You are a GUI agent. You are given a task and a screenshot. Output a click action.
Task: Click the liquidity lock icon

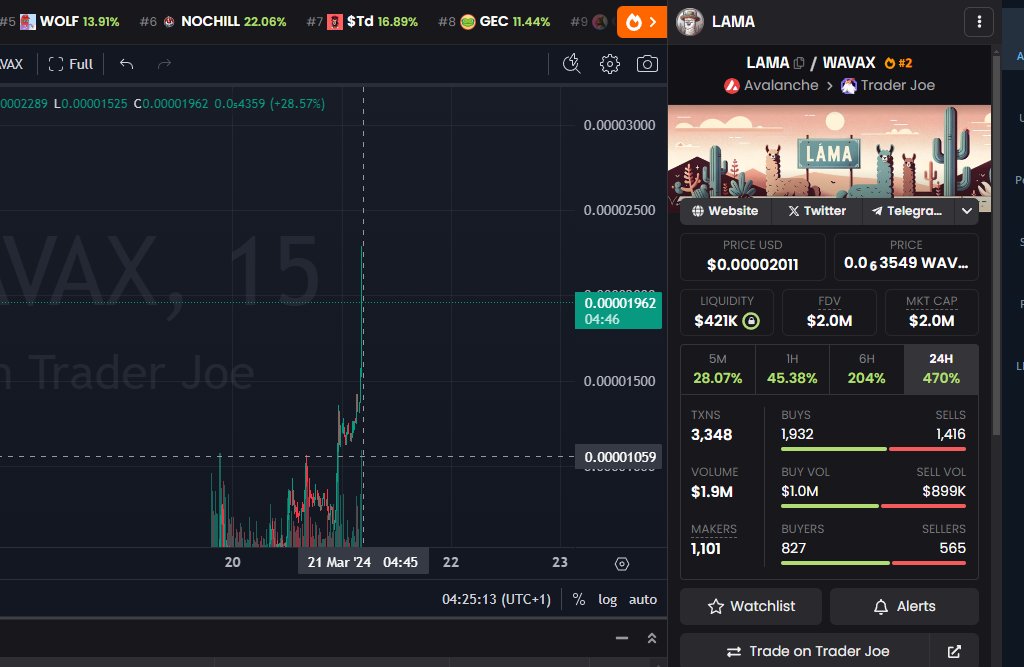(751, 321)
